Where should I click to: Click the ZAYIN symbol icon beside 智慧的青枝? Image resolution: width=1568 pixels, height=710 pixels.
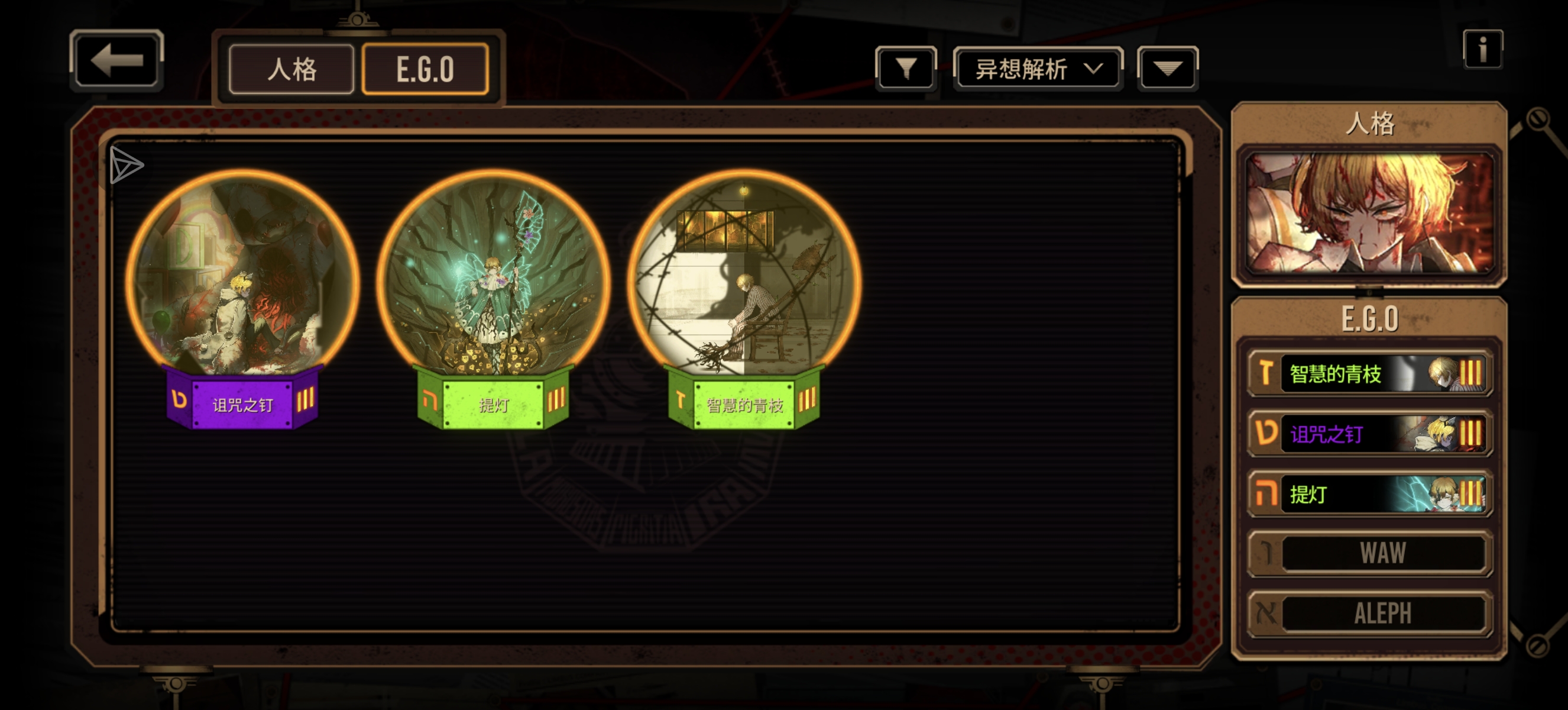coord(1265,373)
